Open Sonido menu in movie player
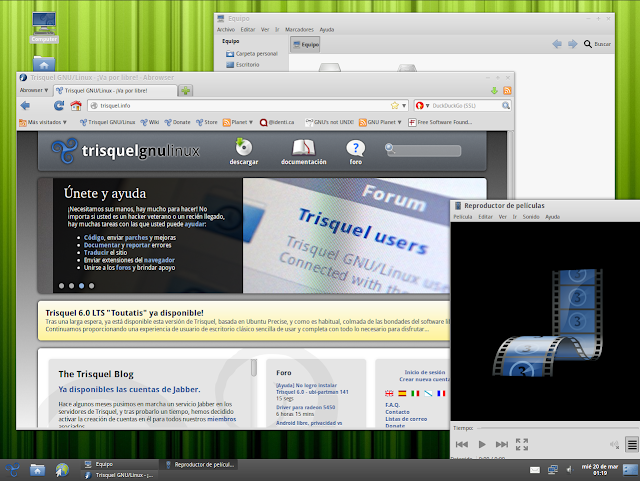Screen dimensions: 640x481 531,217
